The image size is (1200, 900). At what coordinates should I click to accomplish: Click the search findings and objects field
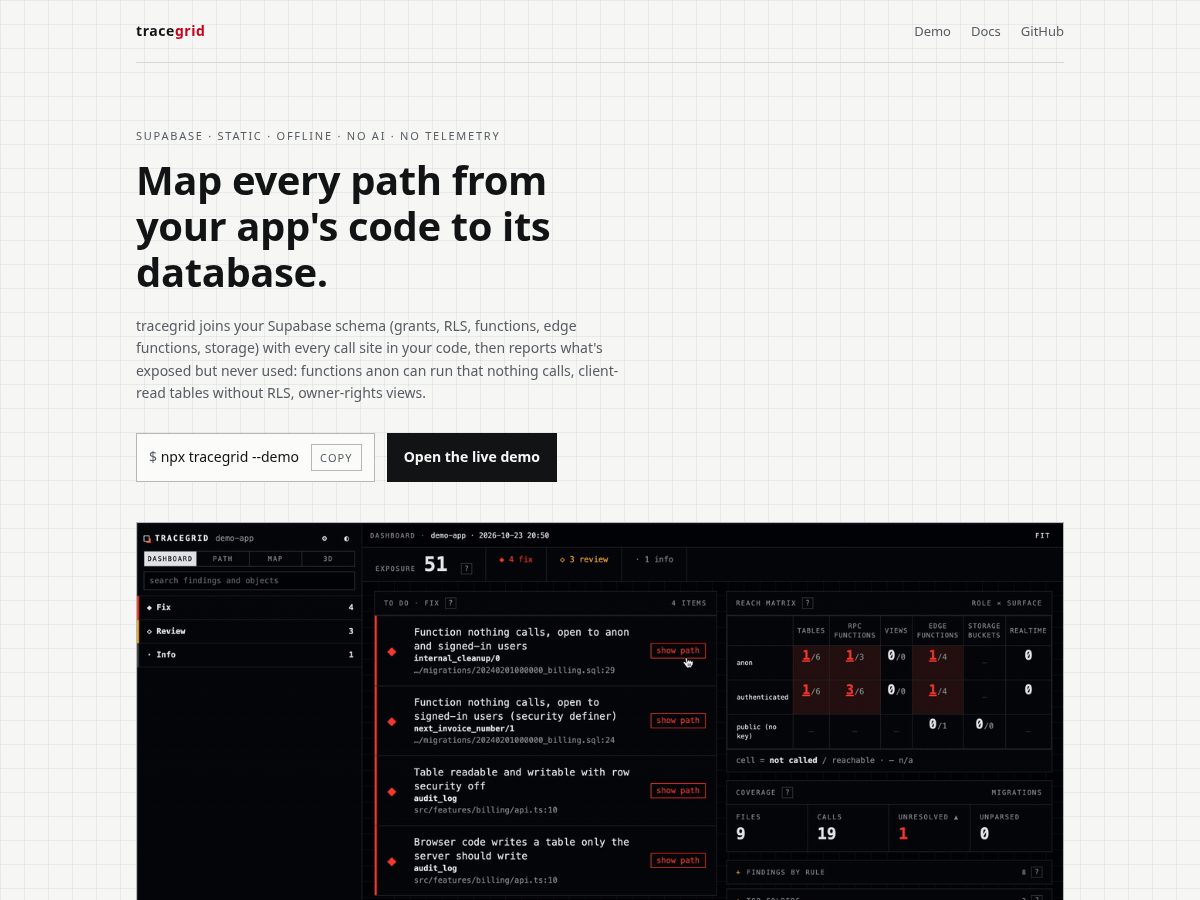pos(249,580)
